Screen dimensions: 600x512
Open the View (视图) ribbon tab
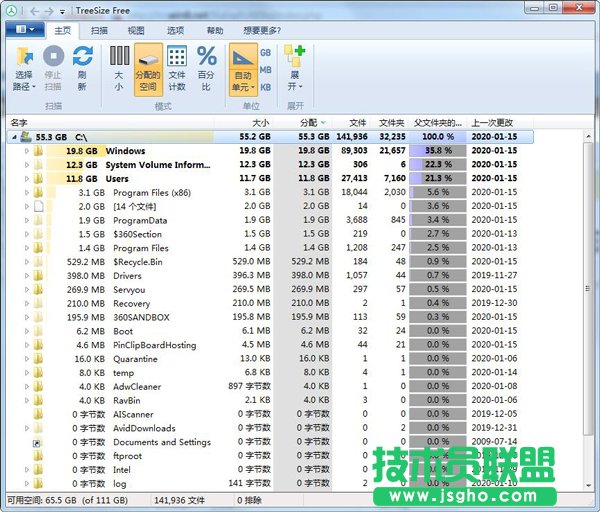pyautogui.click(x=136, y=31)
